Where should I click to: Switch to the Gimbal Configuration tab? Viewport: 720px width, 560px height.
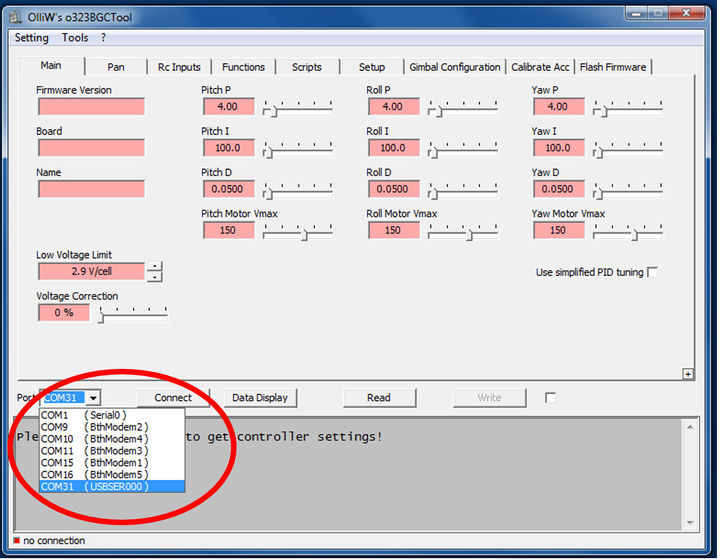click(x=454, y=67)
